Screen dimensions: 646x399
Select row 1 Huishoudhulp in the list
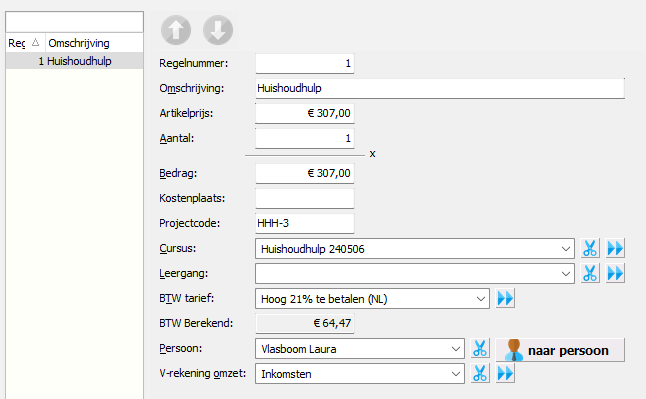pos(75,61)
